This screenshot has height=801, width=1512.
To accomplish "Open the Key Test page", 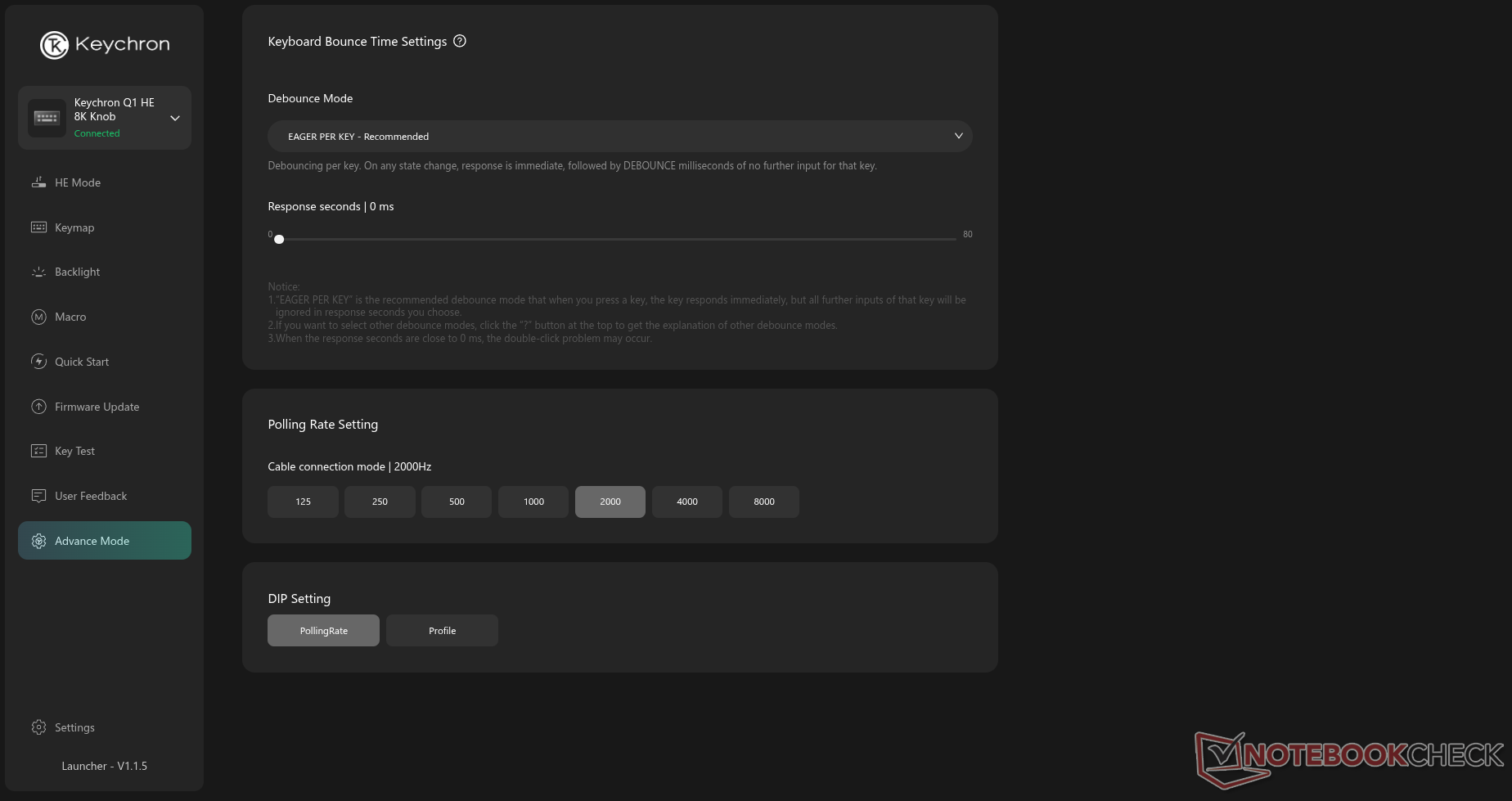I will [74, 451].
